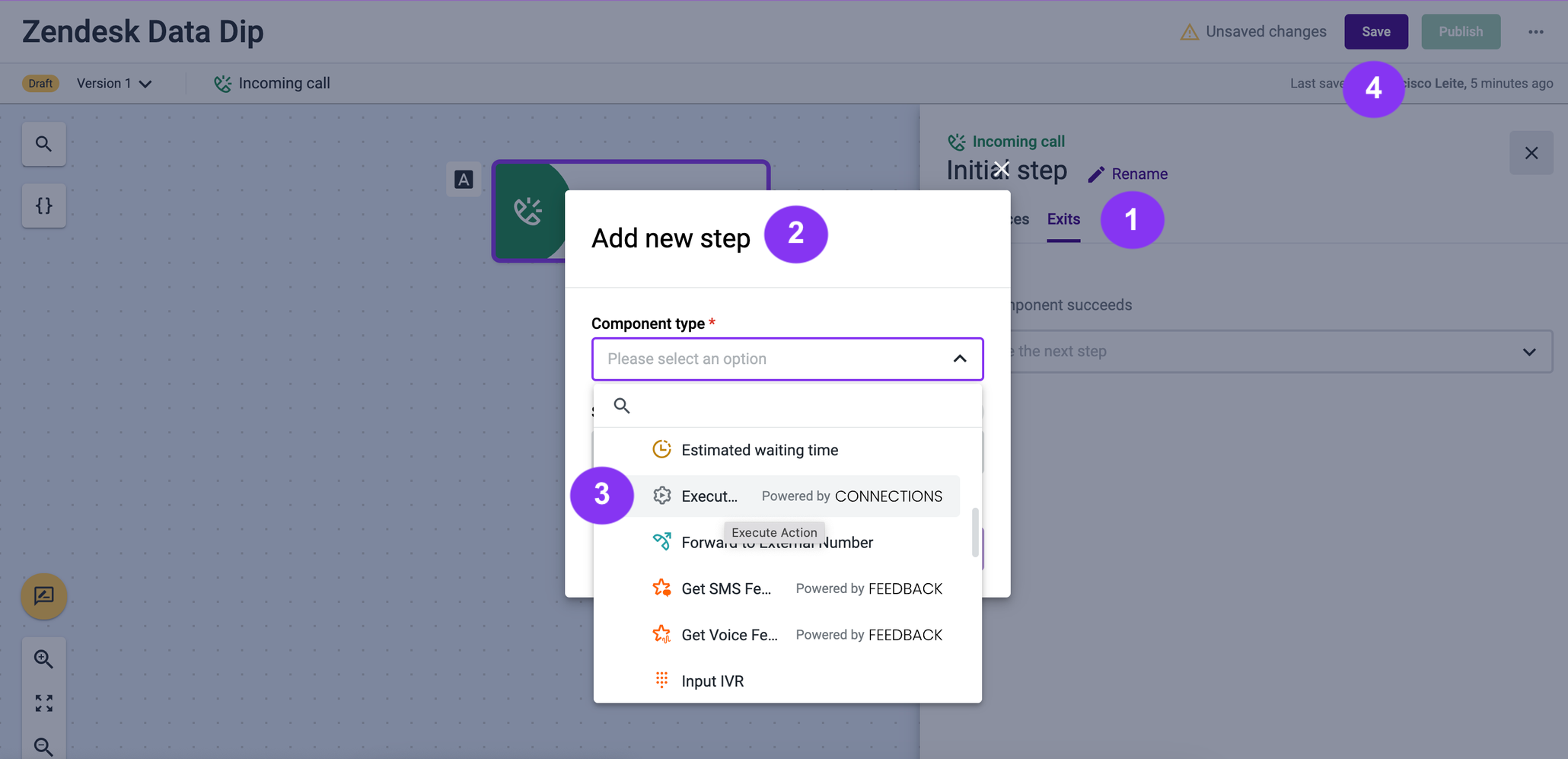This screenshot has height=759, width=1568.
Task: Click the Get SMS Feedback star icon
Action: (x=661, y=588)
